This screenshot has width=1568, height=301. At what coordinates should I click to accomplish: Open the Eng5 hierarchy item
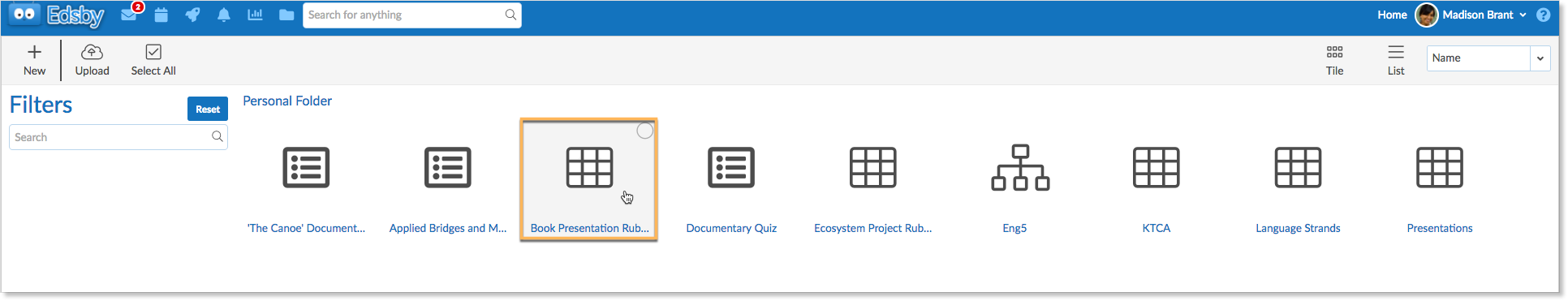[x=1014, y=188]
